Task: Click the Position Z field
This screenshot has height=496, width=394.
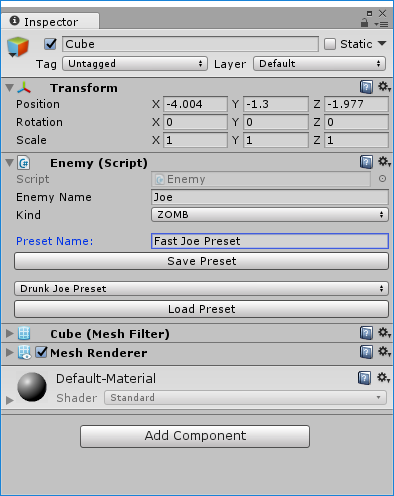Action: (x=356, y=104)
